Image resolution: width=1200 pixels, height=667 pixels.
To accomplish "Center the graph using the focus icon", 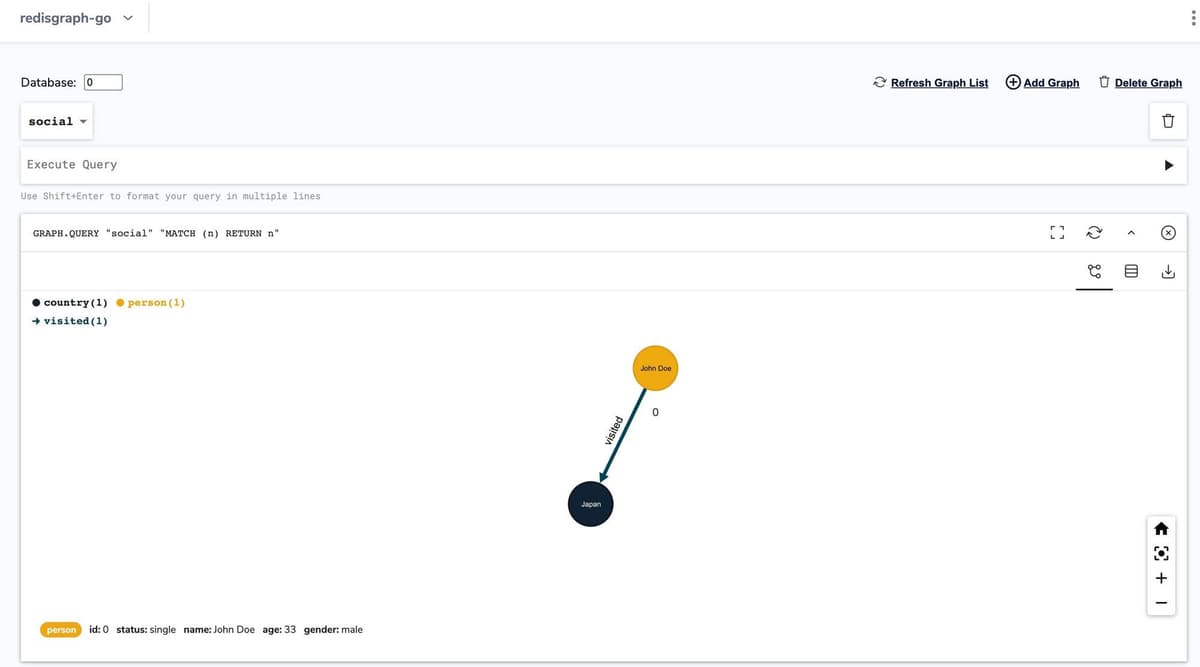I will click(1161, 554).
